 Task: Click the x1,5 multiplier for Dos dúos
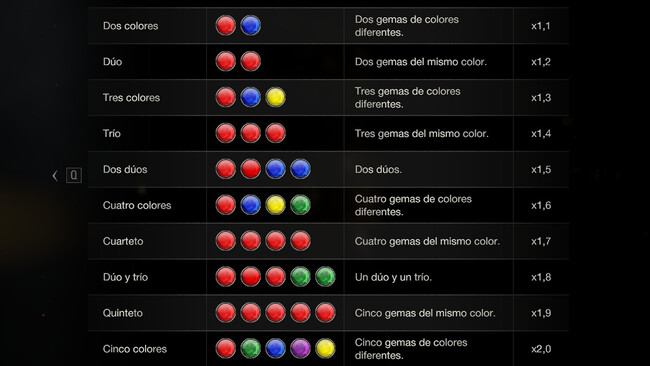[541, 170]
